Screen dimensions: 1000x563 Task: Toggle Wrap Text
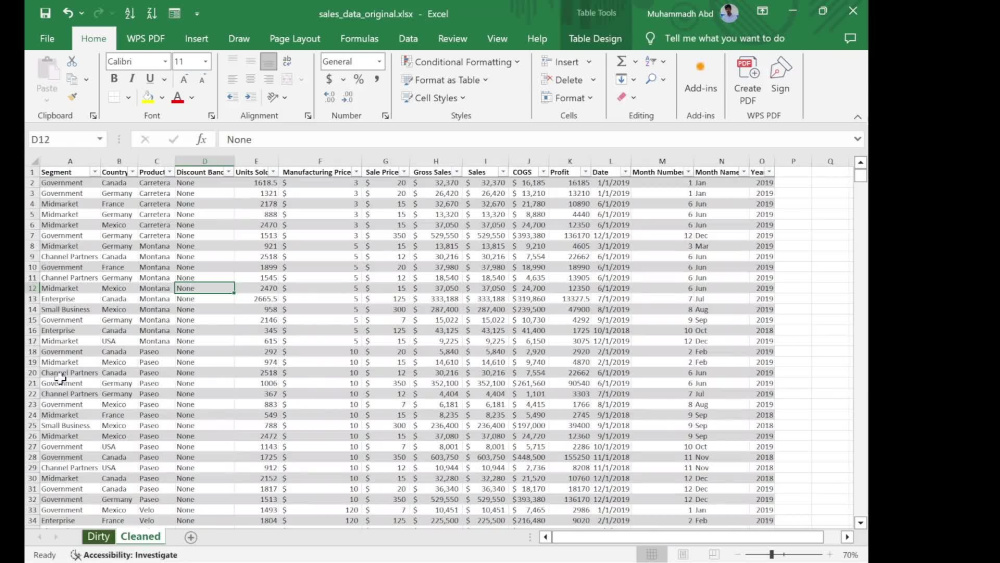click(287, 61)
